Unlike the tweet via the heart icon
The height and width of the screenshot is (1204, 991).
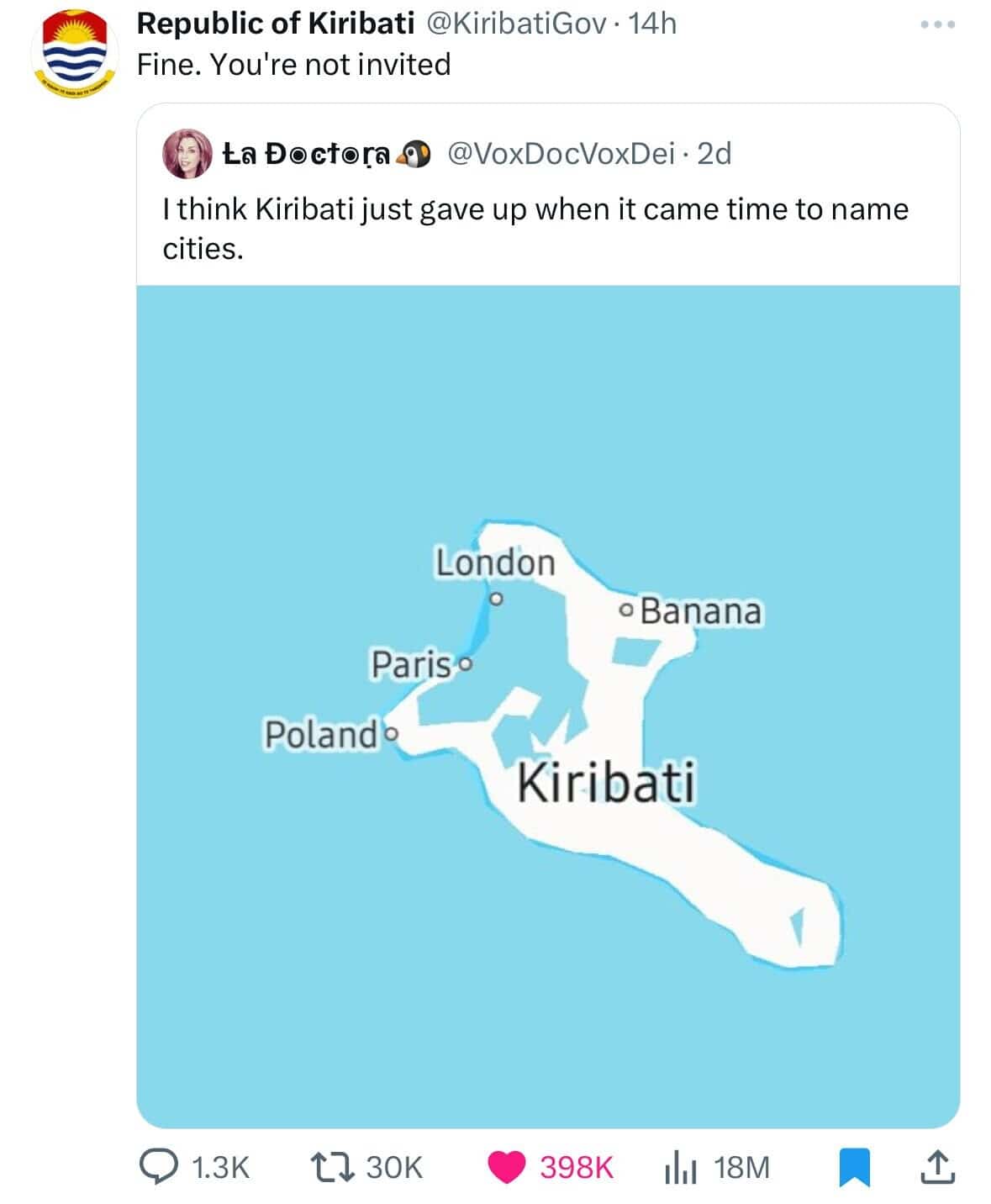[x=507, y=1167]
